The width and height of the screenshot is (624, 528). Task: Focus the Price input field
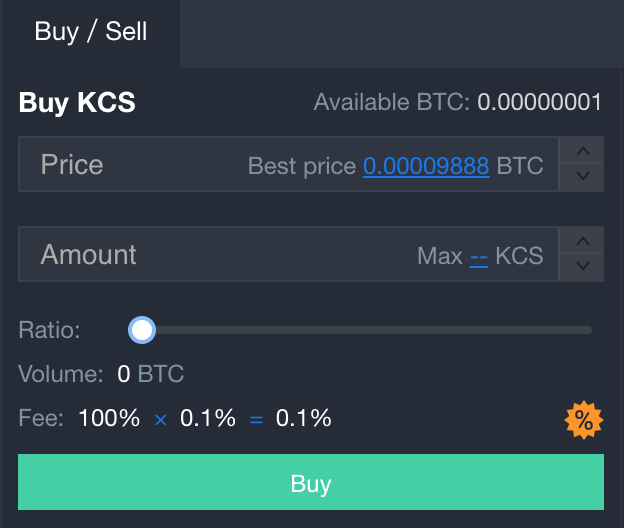click(288, 164)
